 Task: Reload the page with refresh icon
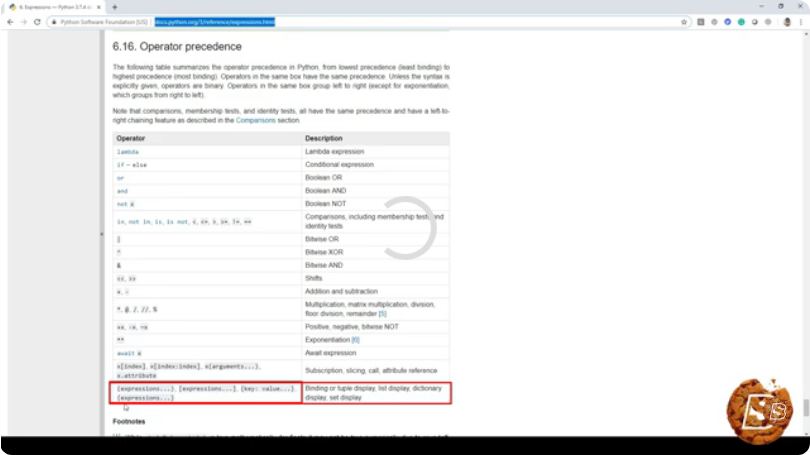pyautogui.click(x=37, y=22)
